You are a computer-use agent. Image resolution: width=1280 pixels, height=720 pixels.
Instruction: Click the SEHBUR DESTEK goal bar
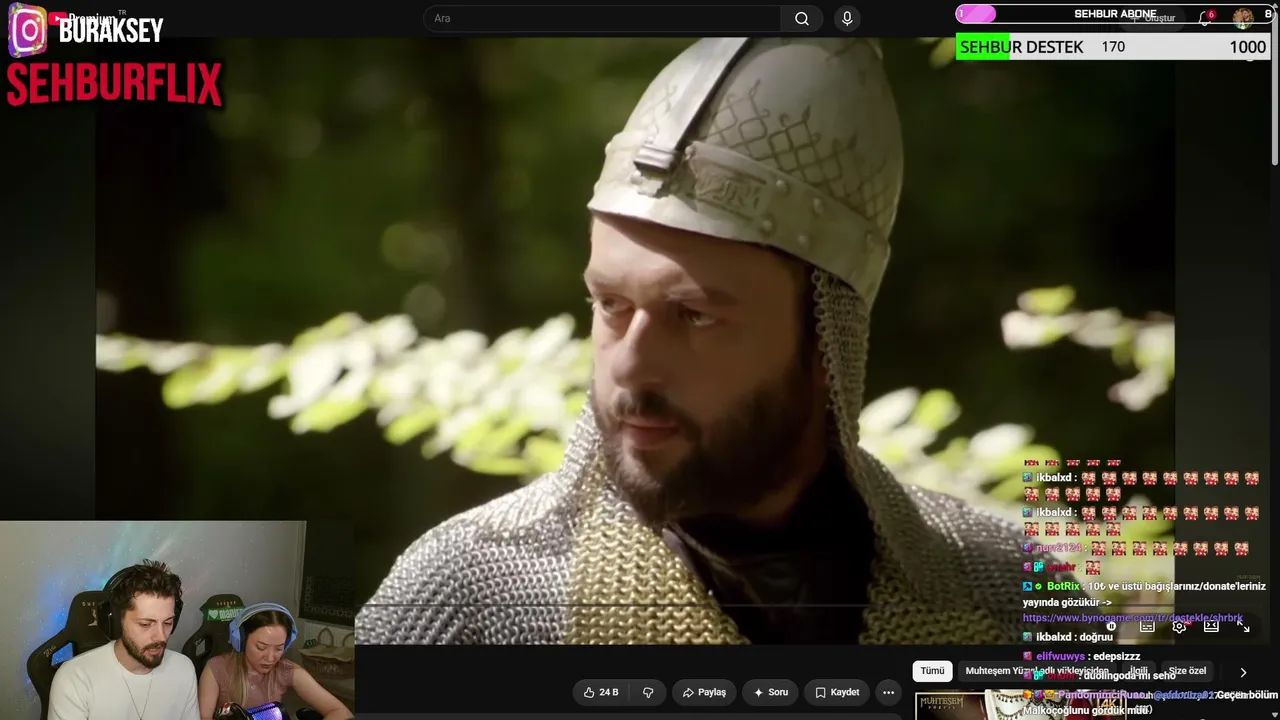(1113, 47)
